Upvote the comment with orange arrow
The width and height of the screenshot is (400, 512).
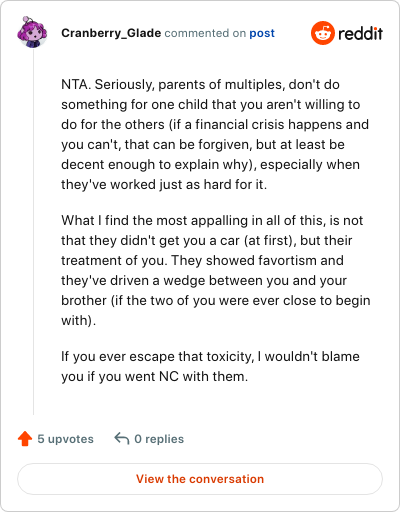(x=25, y=439)
